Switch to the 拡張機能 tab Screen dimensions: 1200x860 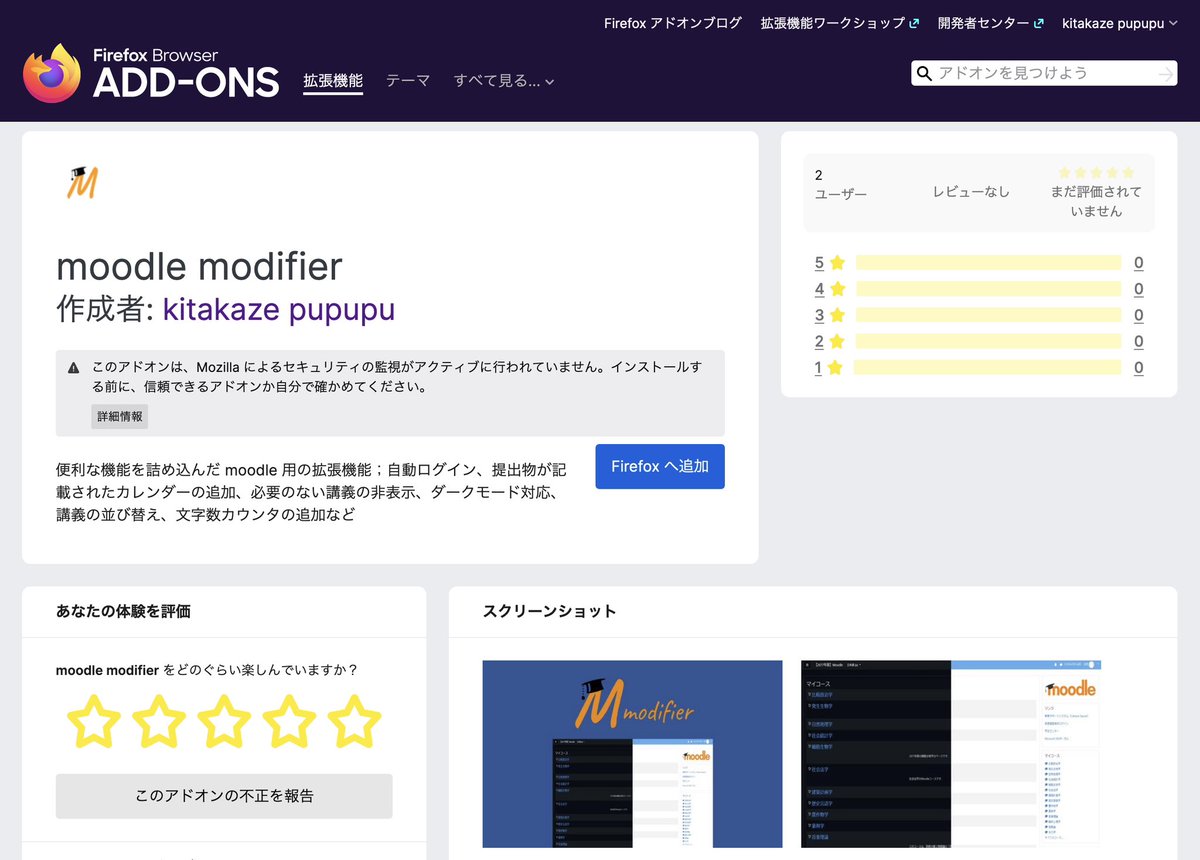(x=333, y=81)
